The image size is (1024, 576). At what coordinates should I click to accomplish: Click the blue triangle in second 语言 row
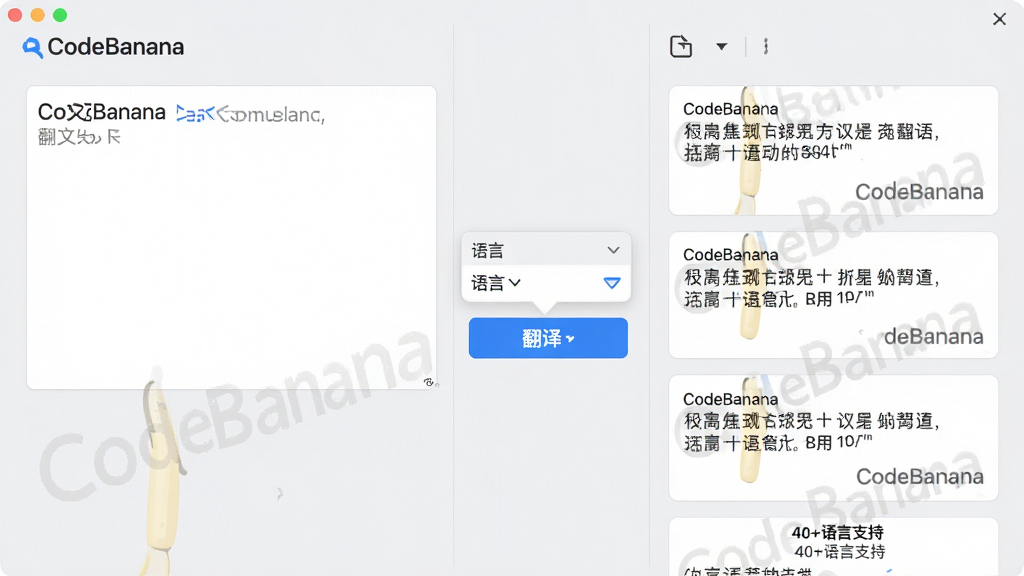pos(612,283)
